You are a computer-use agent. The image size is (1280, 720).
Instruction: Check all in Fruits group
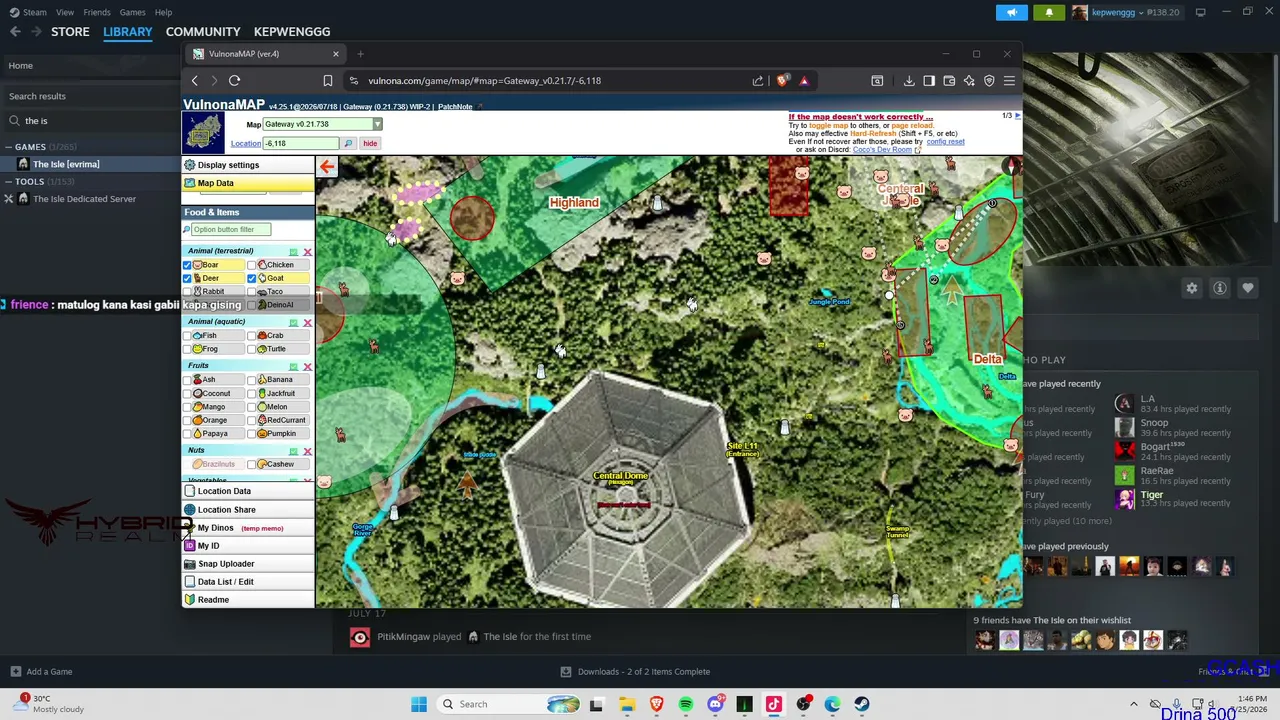click(293, 366)
